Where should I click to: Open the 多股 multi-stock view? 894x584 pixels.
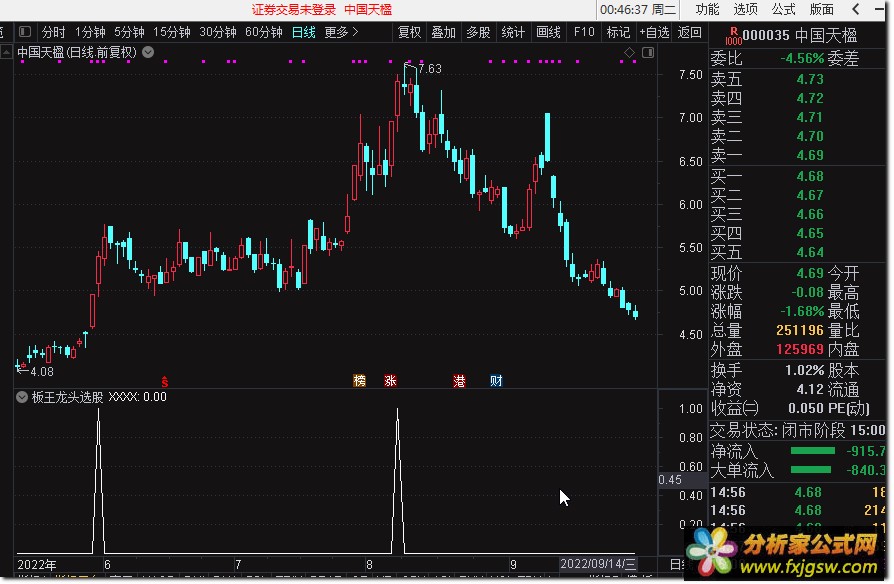(478, 33)
